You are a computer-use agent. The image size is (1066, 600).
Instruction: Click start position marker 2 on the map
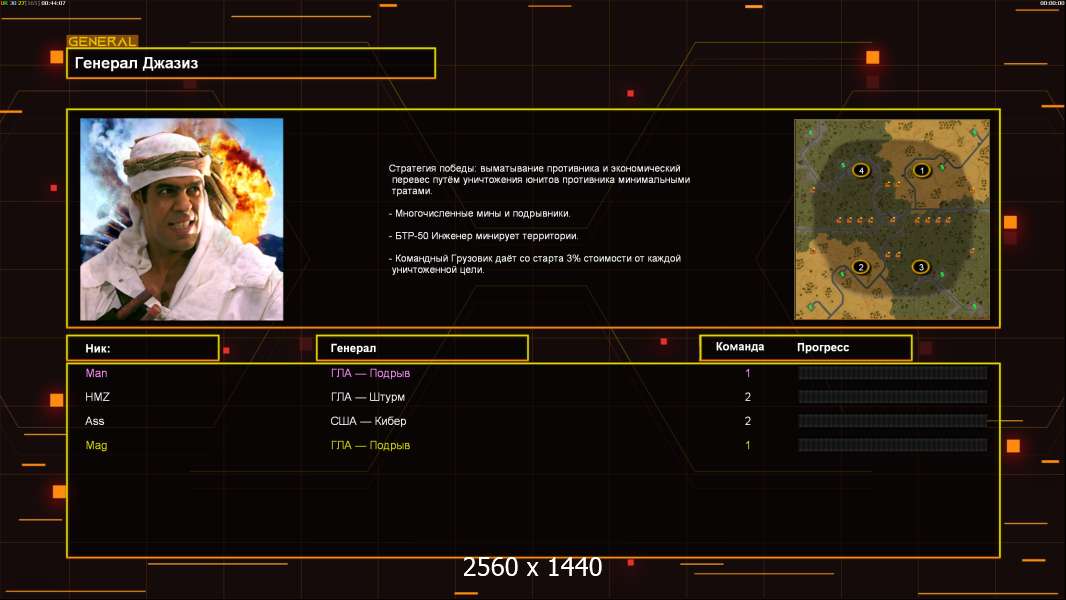click(x=860, y=267)
